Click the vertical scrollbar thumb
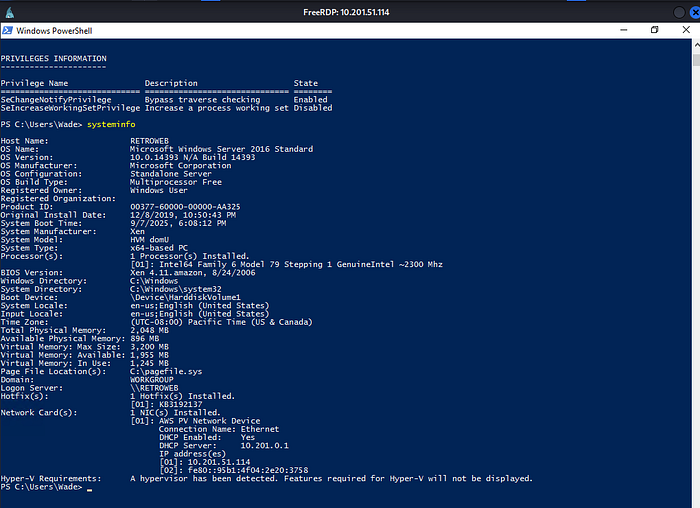The width and height of the screenshot is (700, 508). point(696,60)
